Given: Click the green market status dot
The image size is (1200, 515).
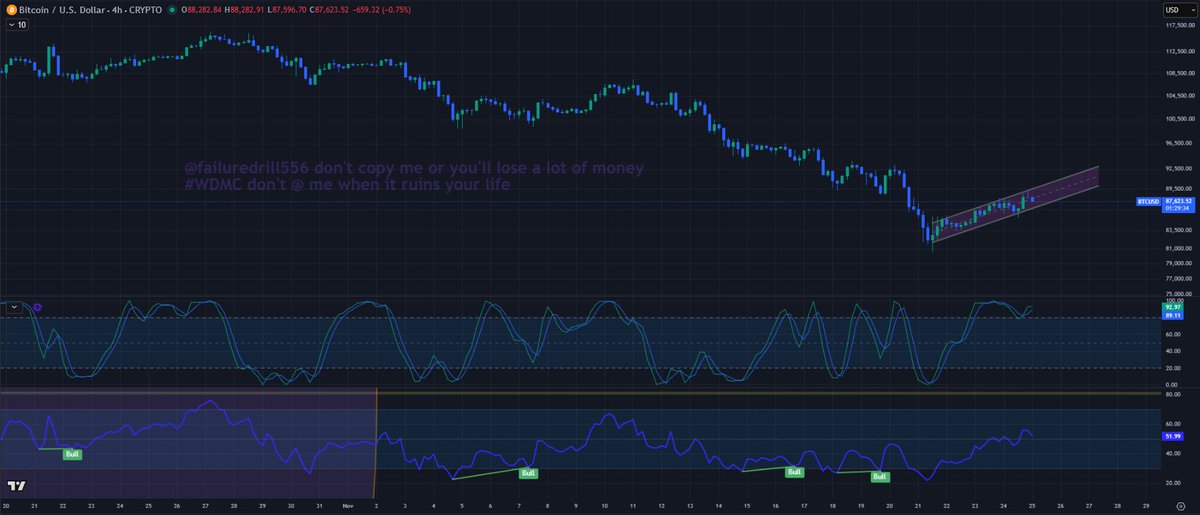Looking at the screenshot, I should (x=171, y=9).
